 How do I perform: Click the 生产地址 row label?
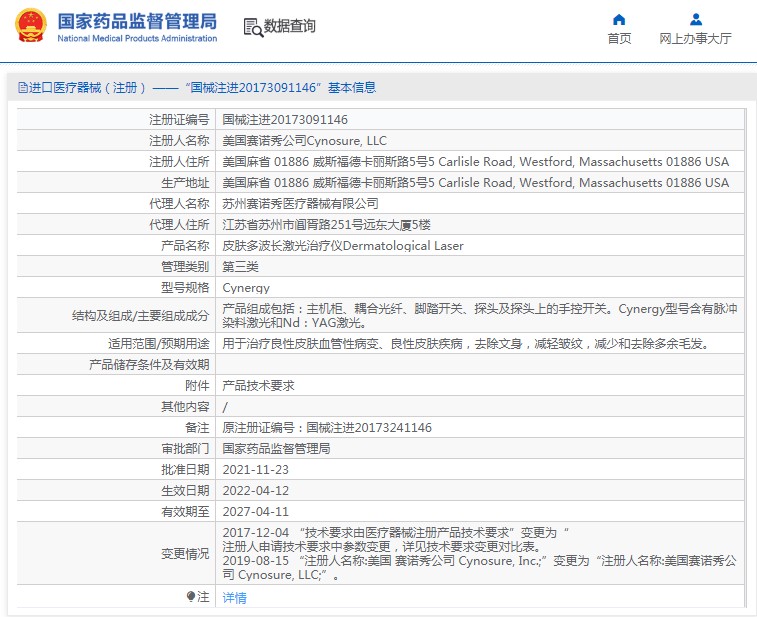coord(185,182)
